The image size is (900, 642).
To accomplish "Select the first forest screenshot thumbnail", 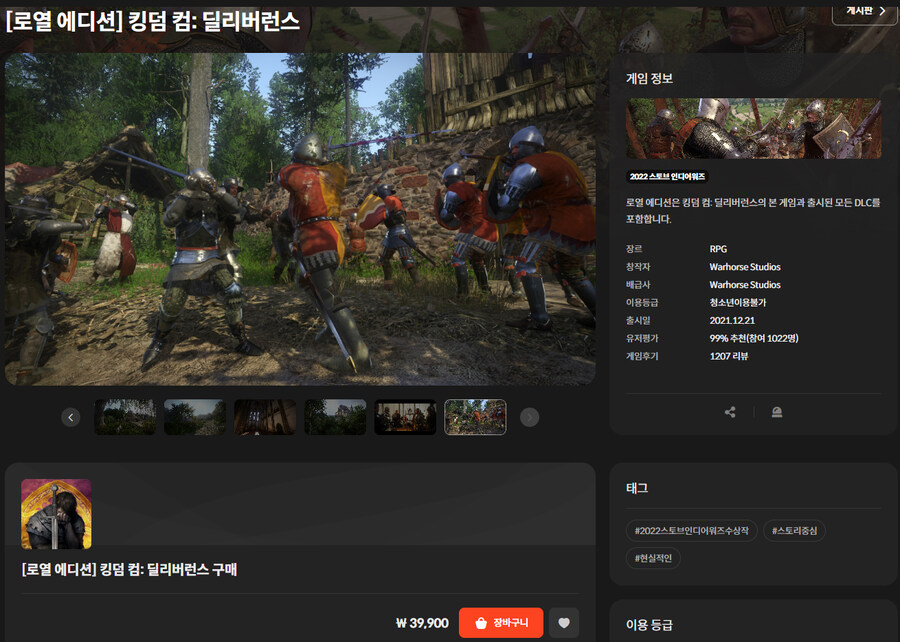I will pos(125,417).
